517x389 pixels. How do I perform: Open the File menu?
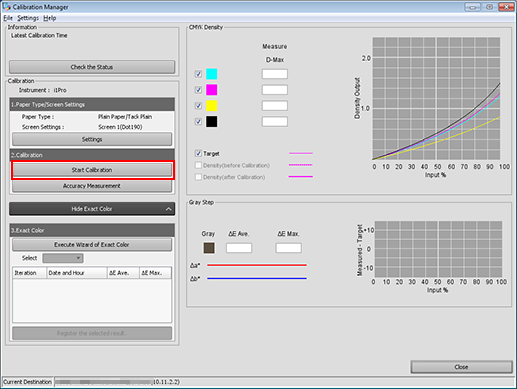tap(8, 18)
